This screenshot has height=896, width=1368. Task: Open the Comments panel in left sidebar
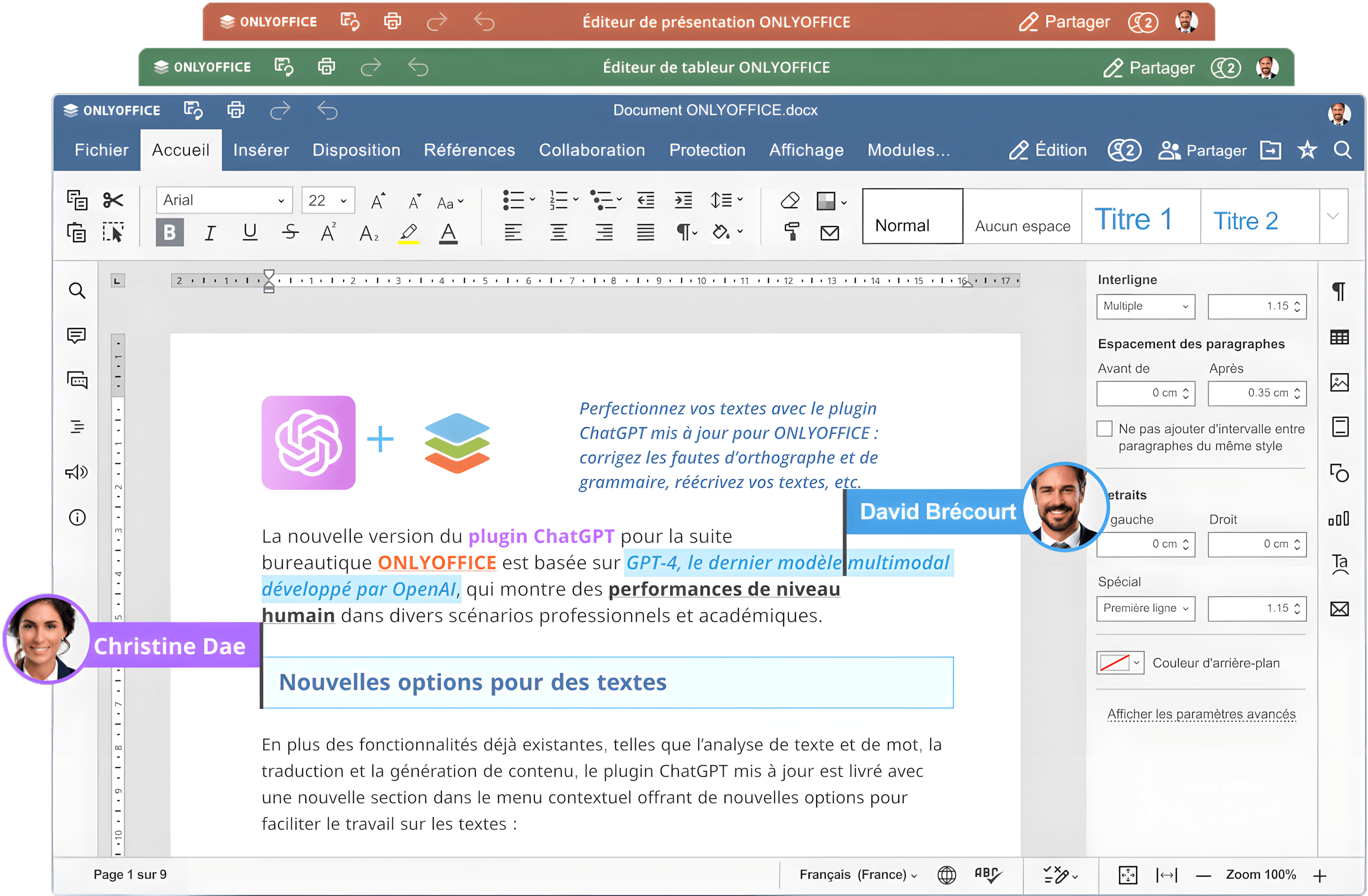[x=77, y=335]
